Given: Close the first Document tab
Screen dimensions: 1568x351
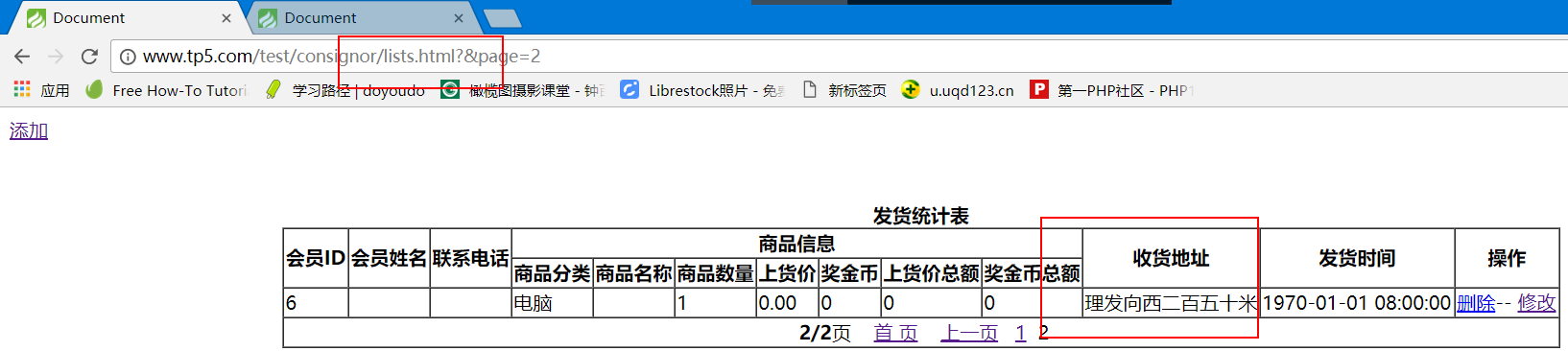Looking at the screenshot, I should click(x=226, y=18).
